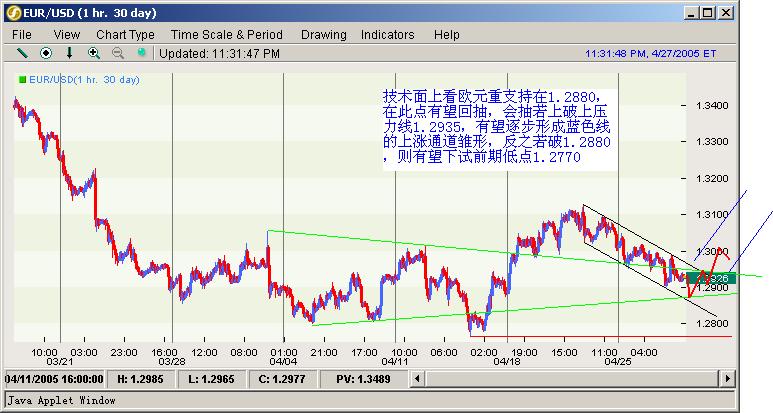Click the L: 1.2965 status field
This screenshot has height=413, width=773.
pos(211,379)
